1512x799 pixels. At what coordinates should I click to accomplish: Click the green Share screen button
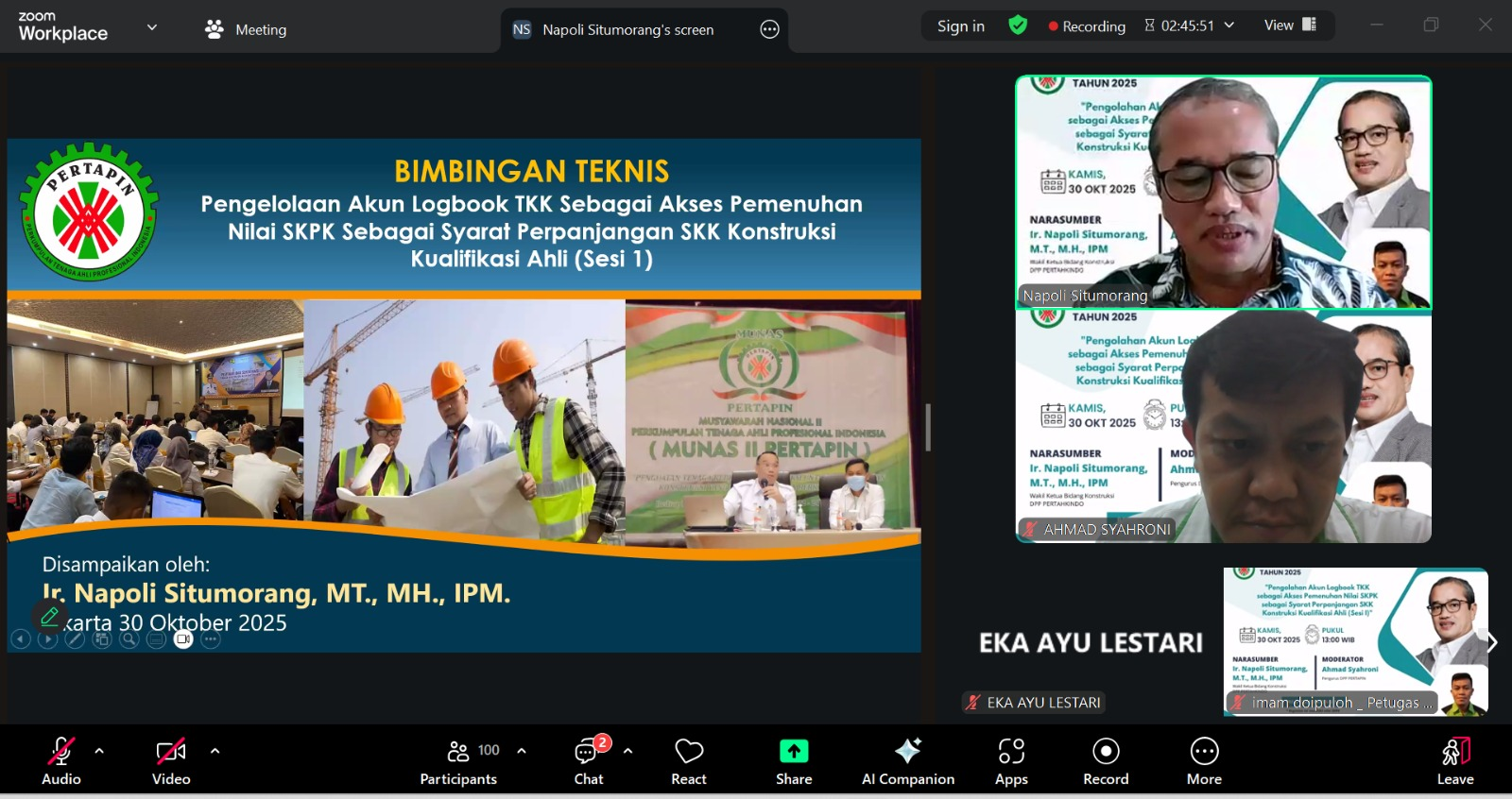pyautogui.click(x=794, y=759)
